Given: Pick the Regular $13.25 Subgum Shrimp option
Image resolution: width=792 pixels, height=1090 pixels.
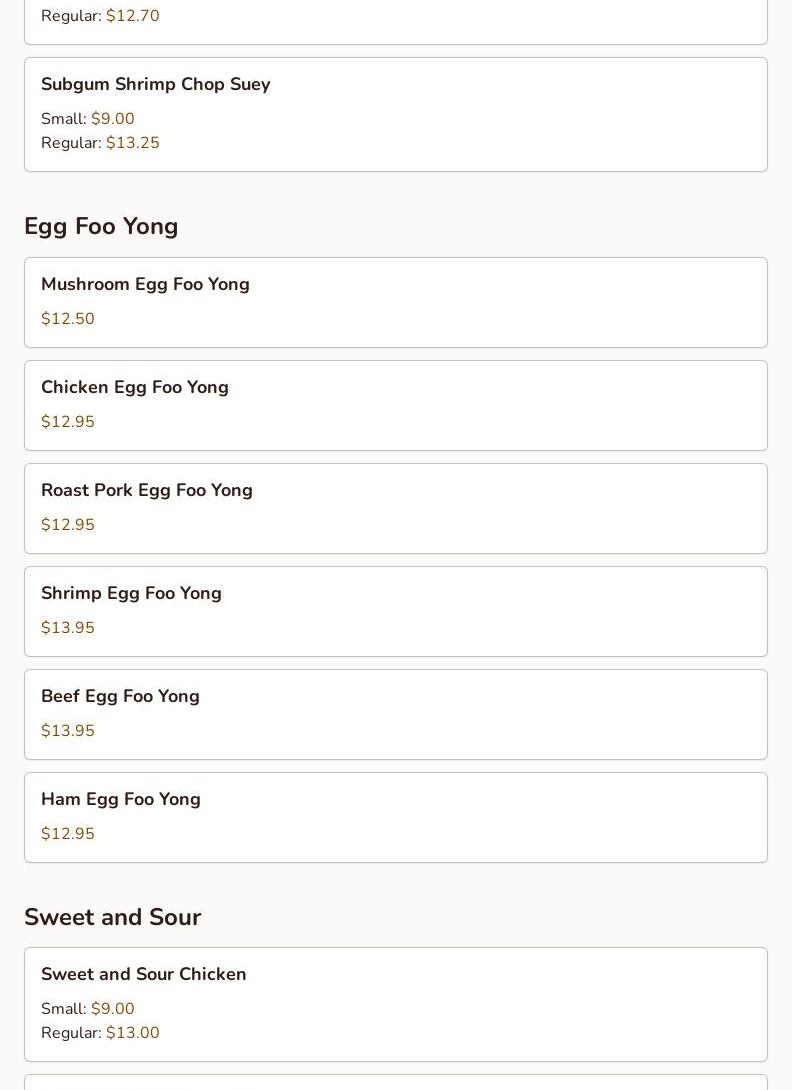Looking at the screenshot, I should 100,143.
